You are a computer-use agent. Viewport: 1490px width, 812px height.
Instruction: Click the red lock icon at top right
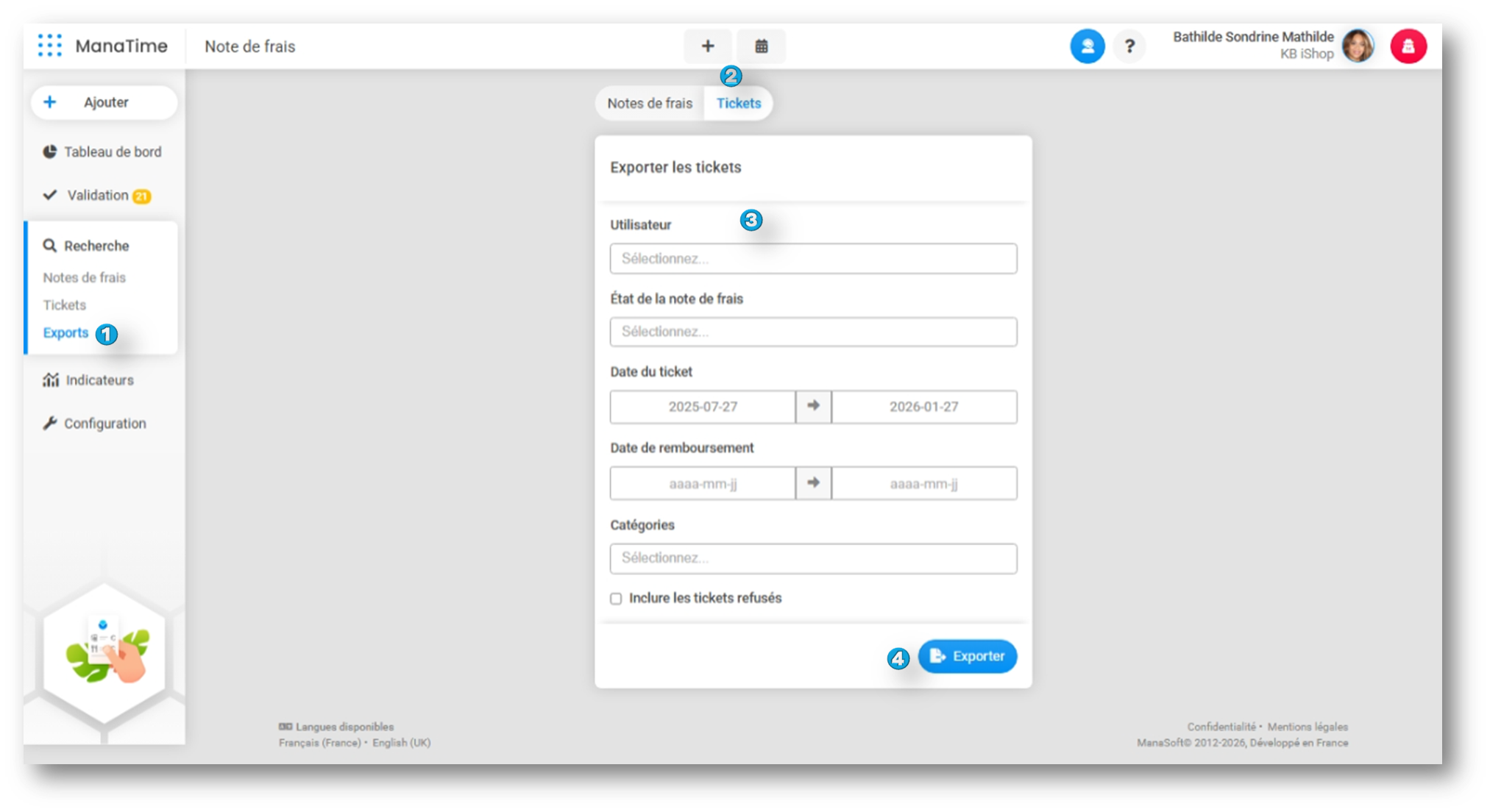pos(1408,46)
